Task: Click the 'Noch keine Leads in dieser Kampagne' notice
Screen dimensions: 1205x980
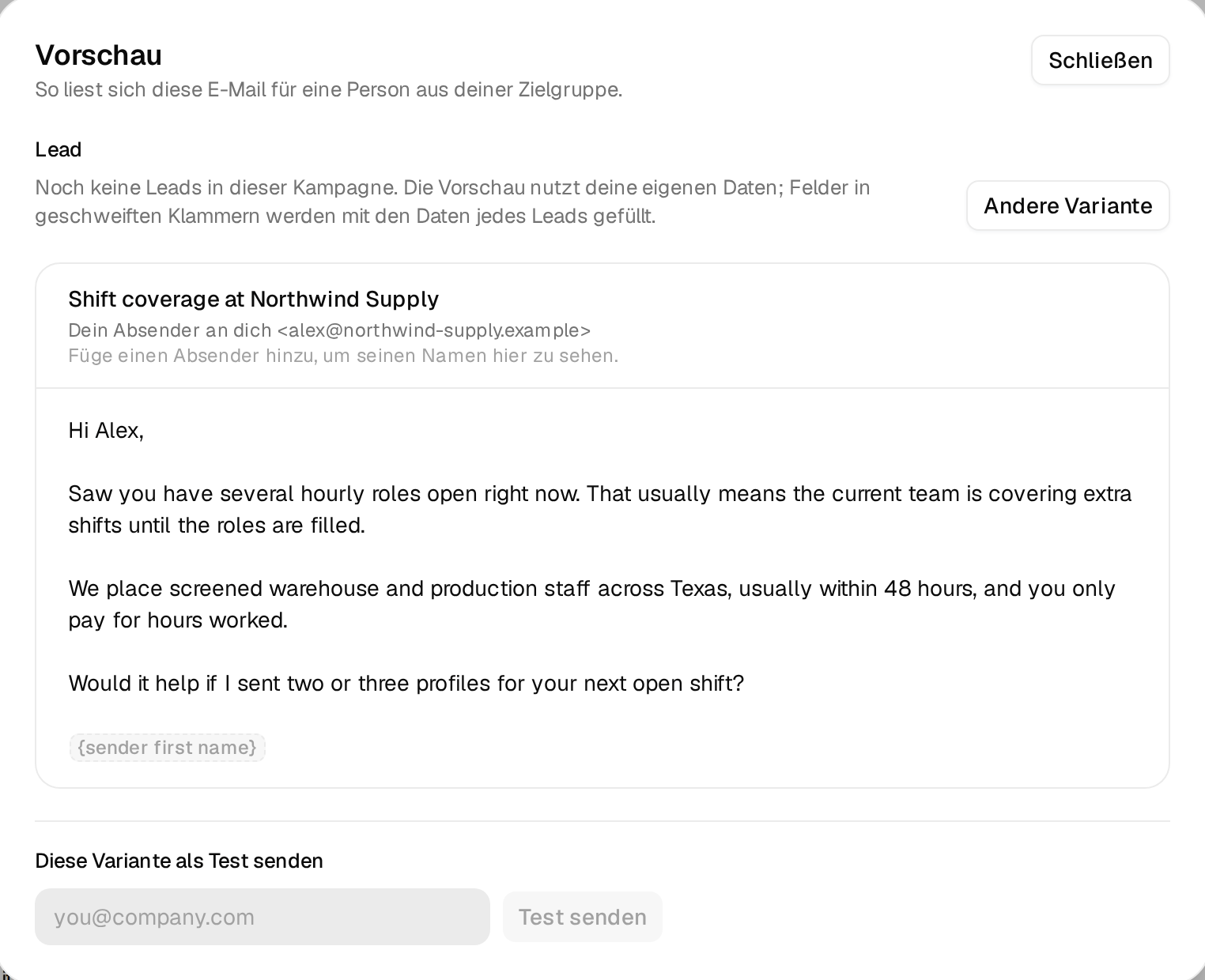Action: click(453, 202)
